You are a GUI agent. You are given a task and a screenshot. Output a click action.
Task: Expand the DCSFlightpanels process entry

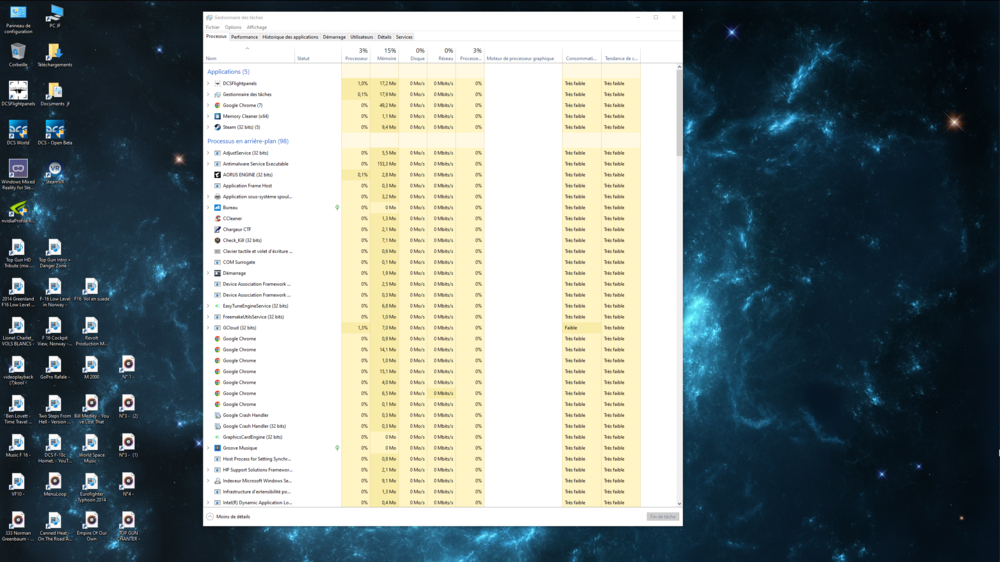209,84
